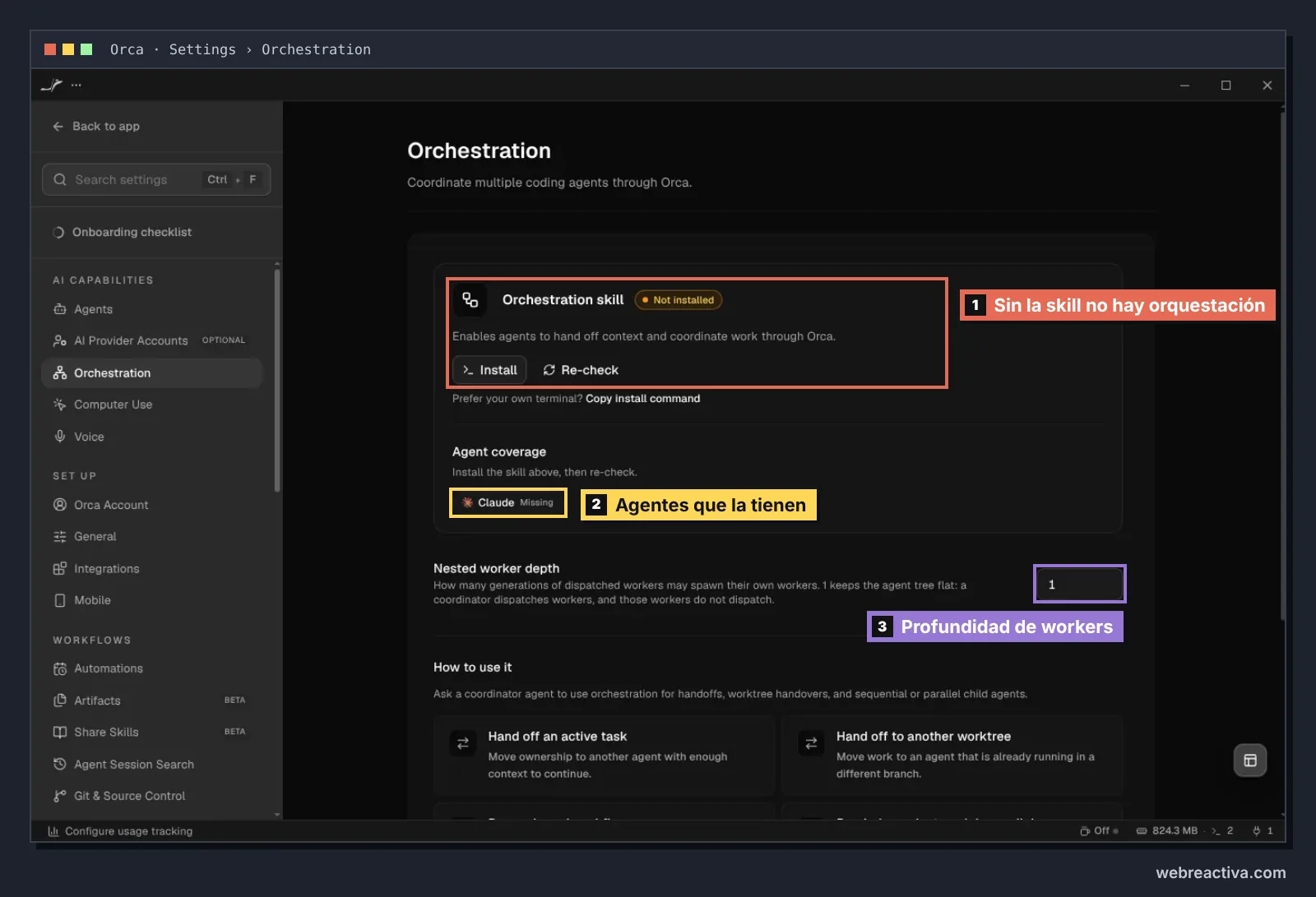Focus the Search settings field
The image size is (1316, 897).
coord(156,179)
